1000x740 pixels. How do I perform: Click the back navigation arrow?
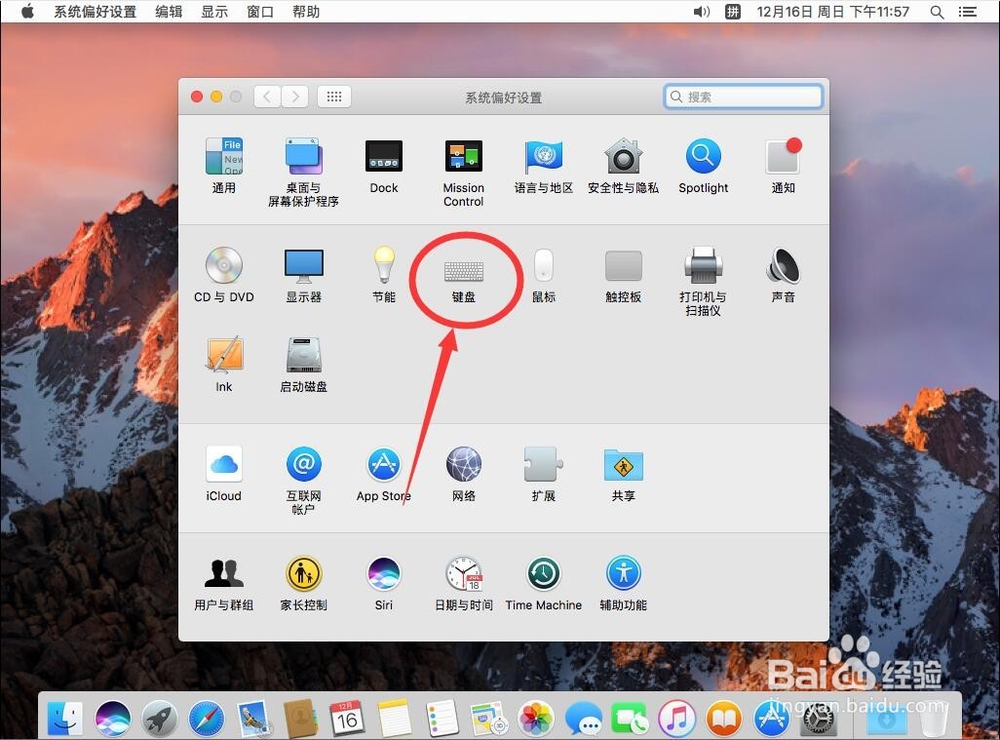[x=267, y=97]
